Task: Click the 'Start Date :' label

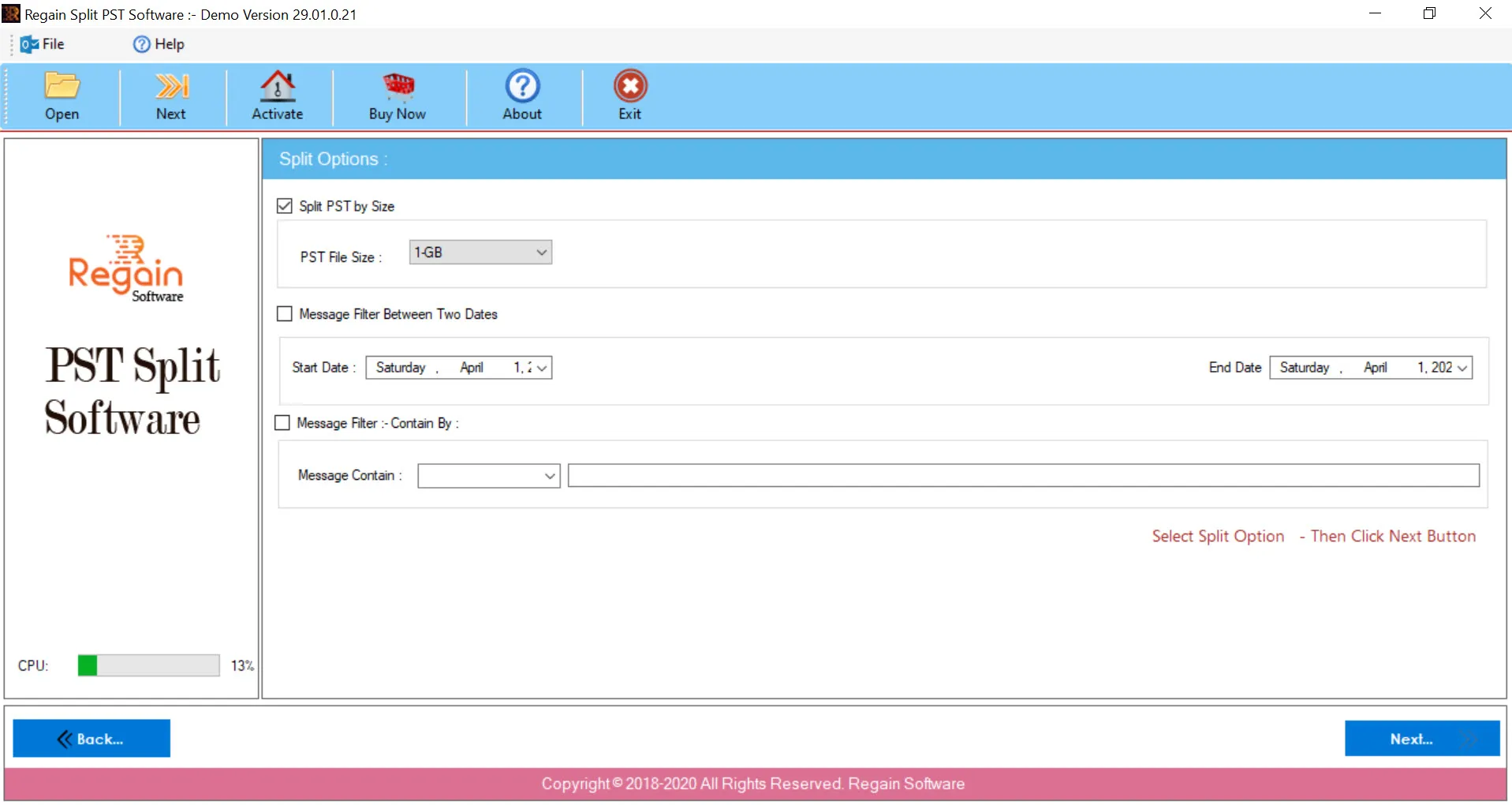Action: 324,368
